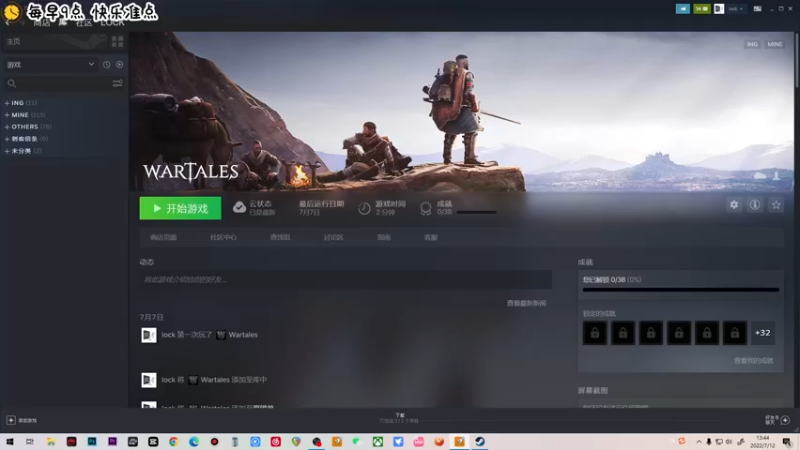Open the blue announcements icon

(x=683, y=9)
